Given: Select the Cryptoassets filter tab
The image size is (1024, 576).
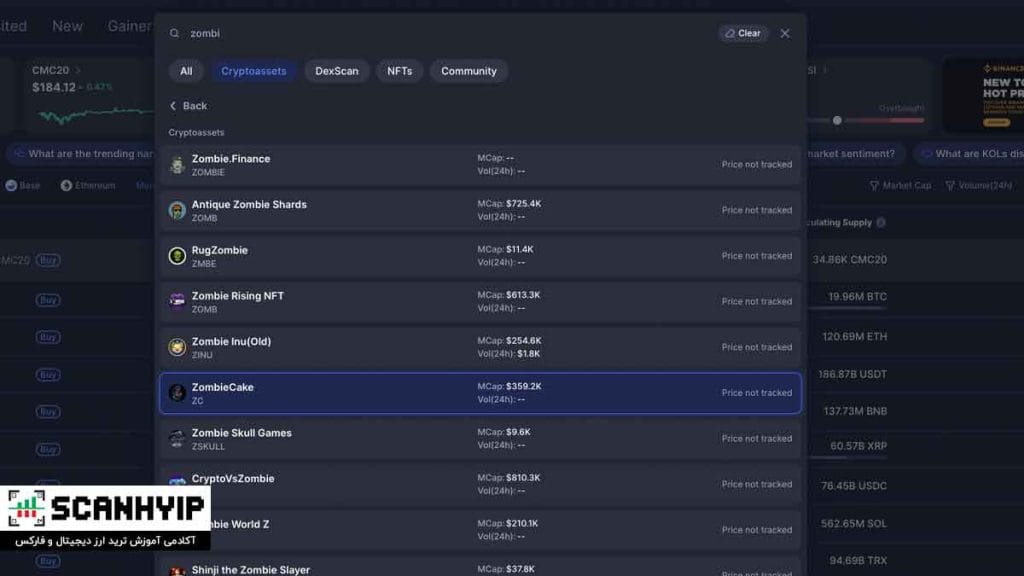Looking at the screenshot, I should 253,71.
